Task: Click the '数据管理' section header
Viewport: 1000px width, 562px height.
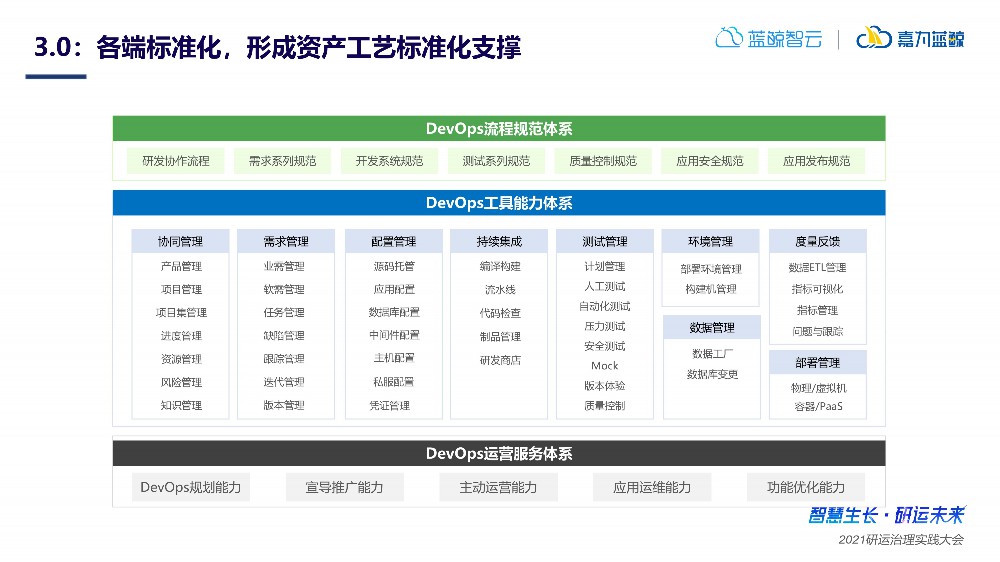Action: 712,327
